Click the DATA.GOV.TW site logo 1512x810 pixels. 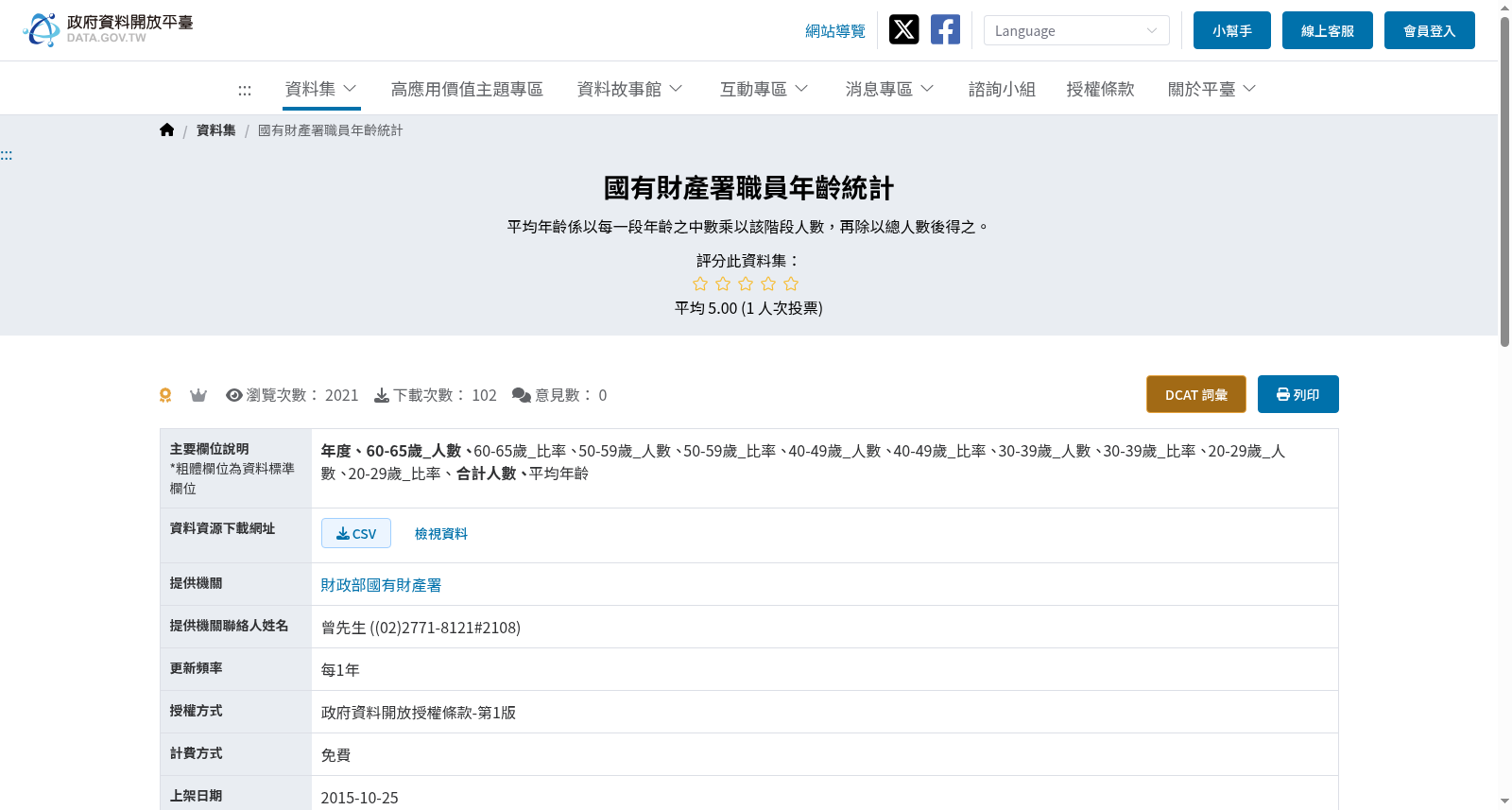pyautogui.click(x=108, y=29)
